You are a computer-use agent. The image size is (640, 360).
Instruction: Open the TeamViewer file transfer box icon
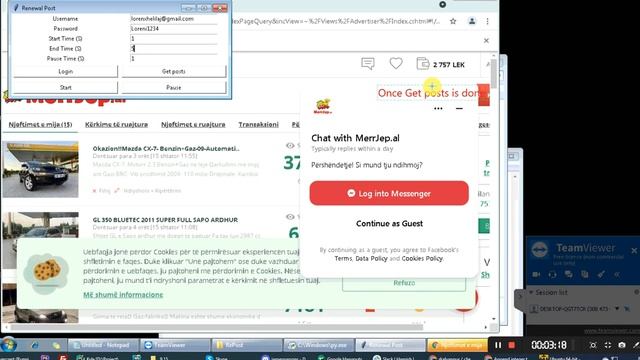click(584, 274)
